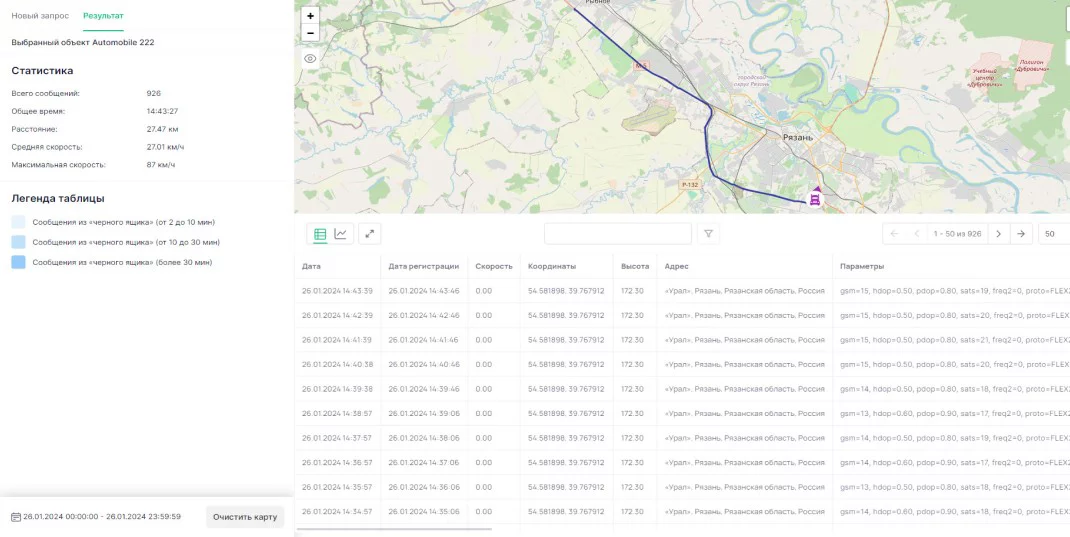Open the rows per page selector 50
The image size is (1070, 537).
[x=1054, y=234]
